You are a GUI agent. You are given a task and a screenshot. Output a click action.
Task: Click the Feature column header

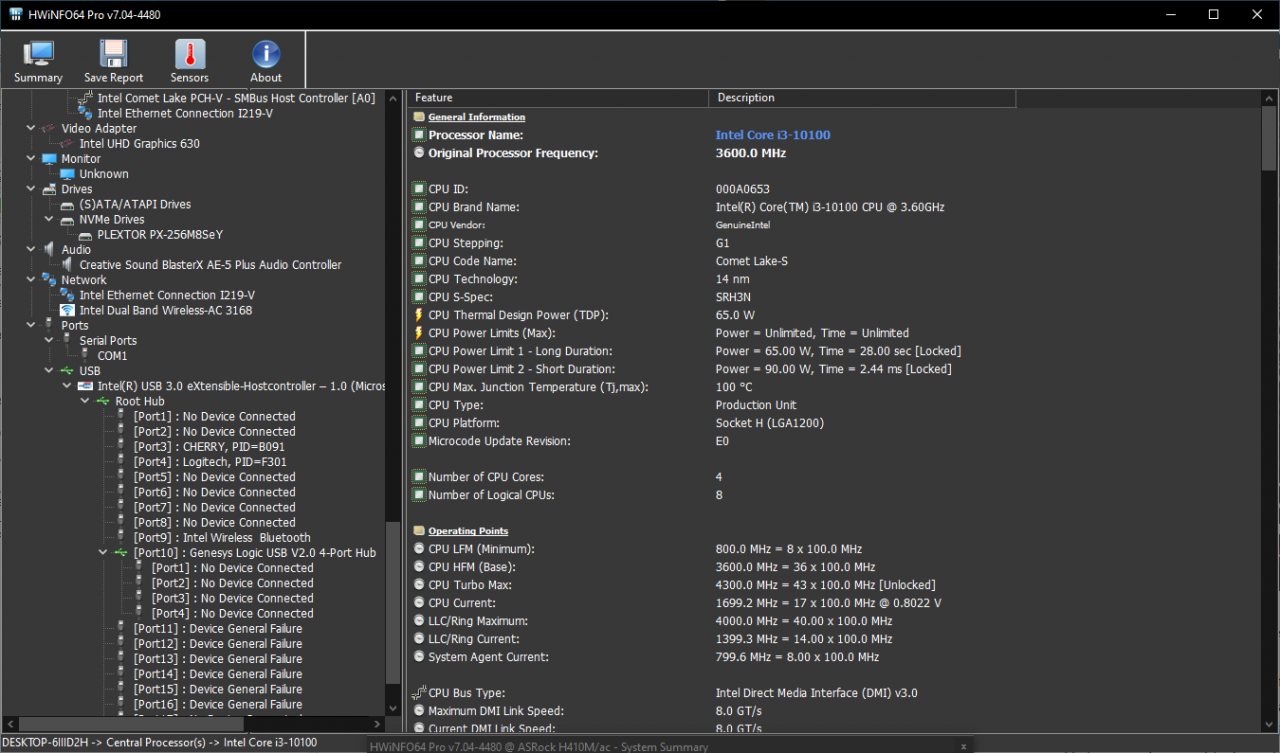pyautogui.click(x=558, y=97)
